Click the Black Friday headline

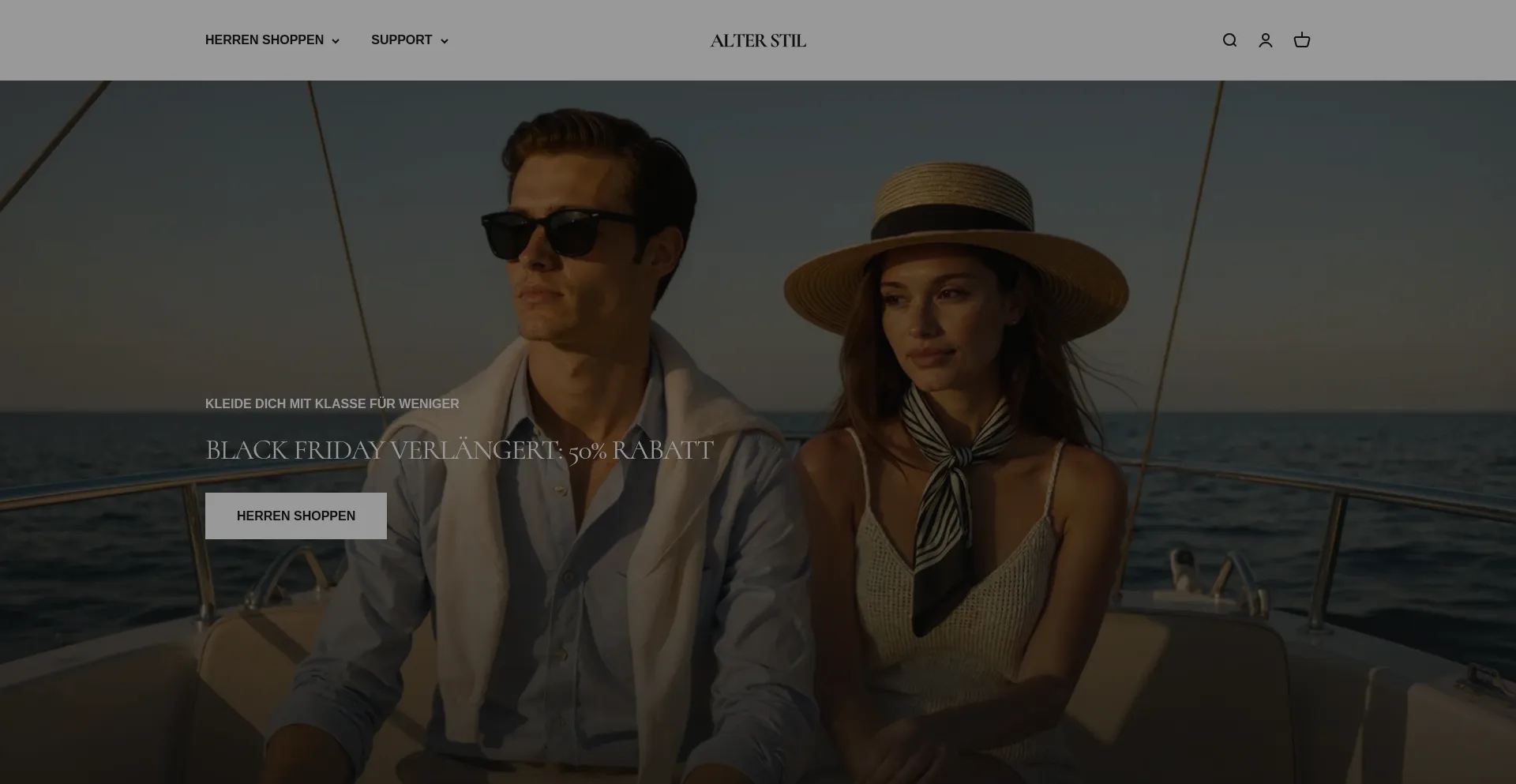pos(458,451)
